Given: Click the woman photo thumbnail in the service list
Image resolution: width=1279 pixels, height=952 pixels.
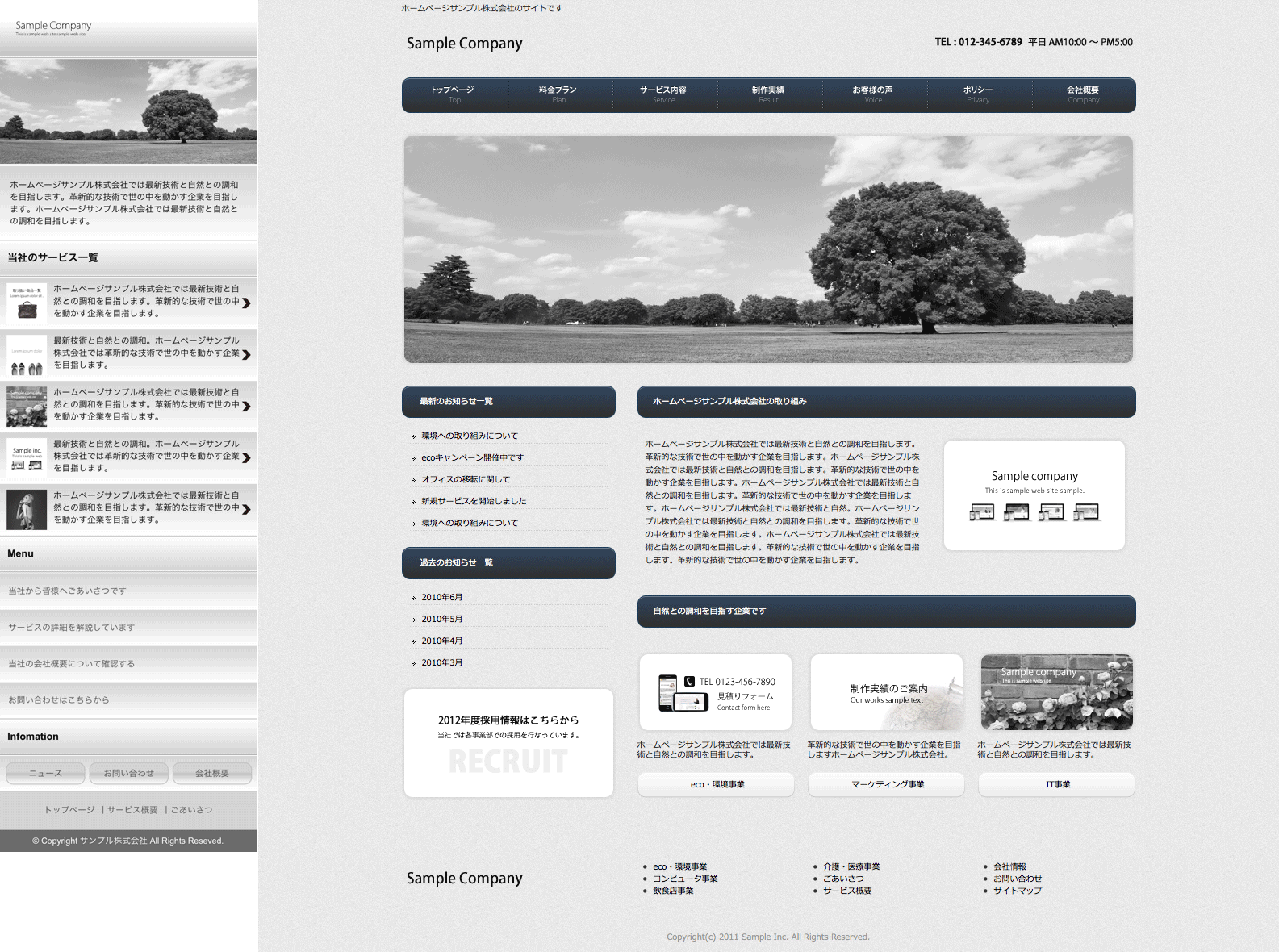Looking at the screenshot, I should (x=27, y=509).
